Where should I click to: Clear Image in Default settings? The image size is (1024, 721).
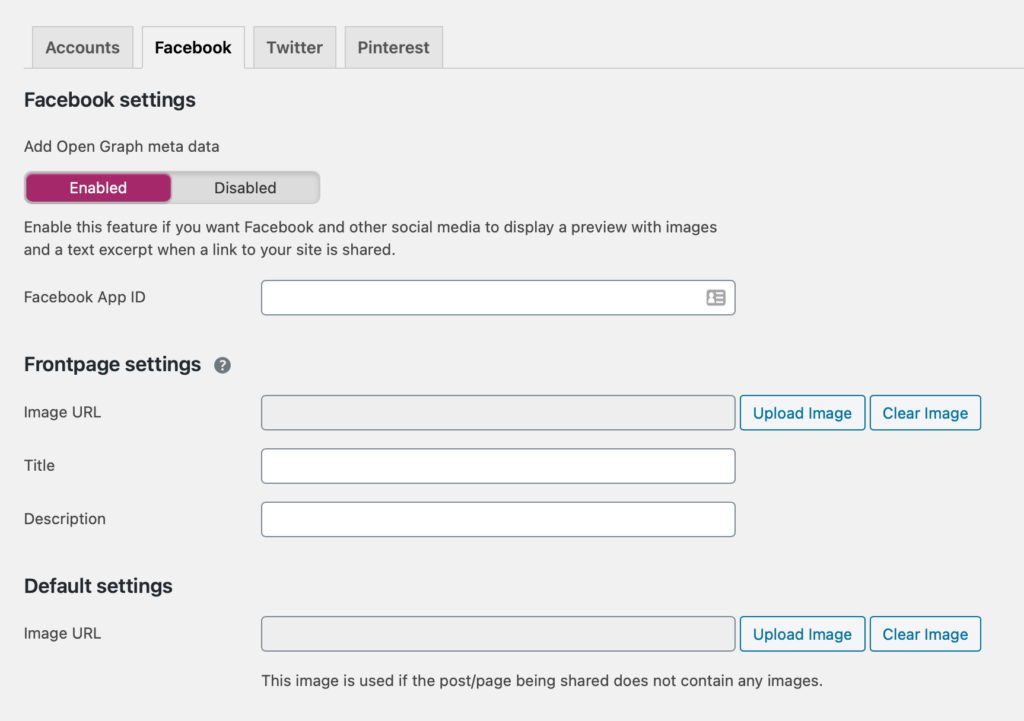925,634
